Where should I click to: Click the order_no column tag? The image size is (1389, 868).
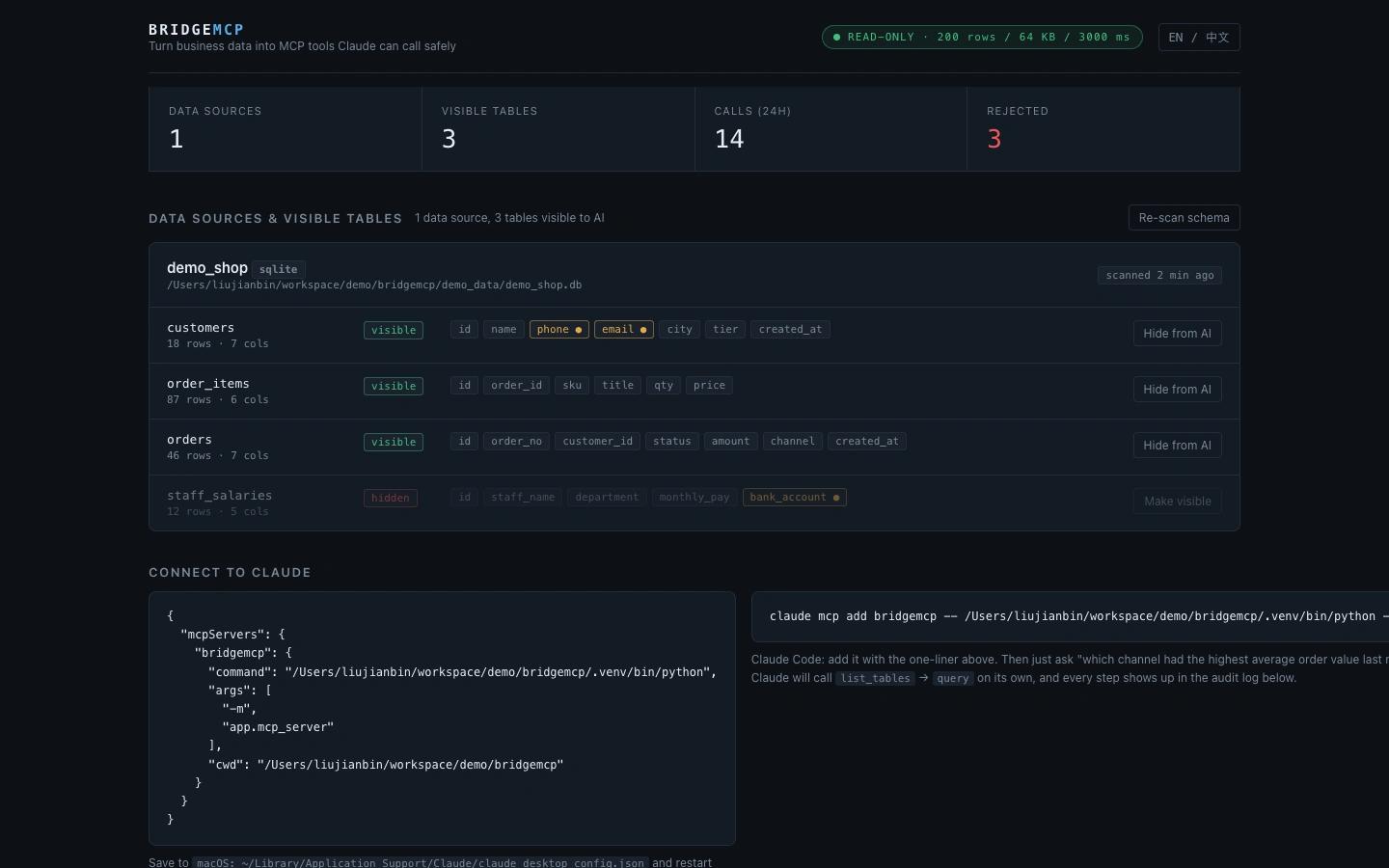[516, 442]
